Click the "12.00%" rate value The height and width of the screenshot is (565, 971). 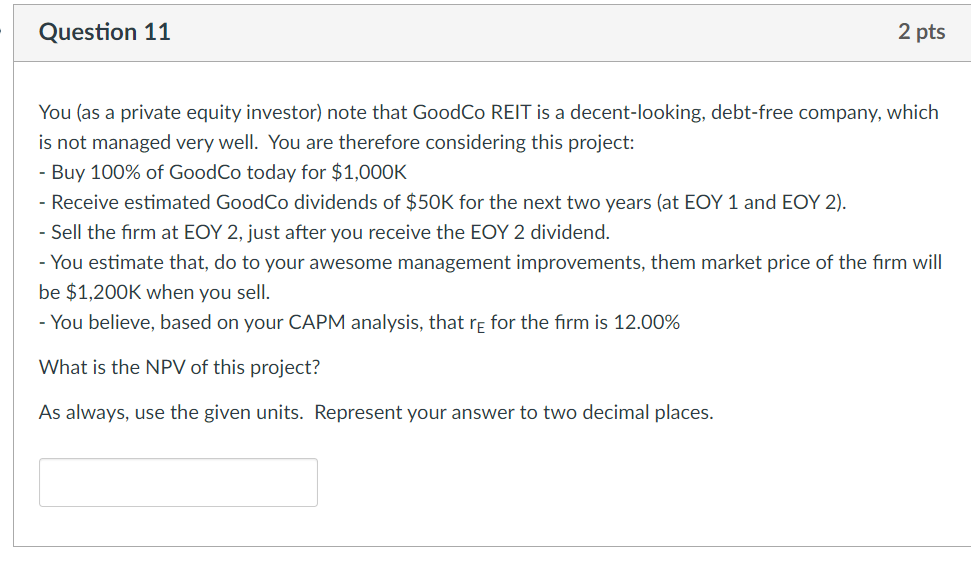point(643,323)
